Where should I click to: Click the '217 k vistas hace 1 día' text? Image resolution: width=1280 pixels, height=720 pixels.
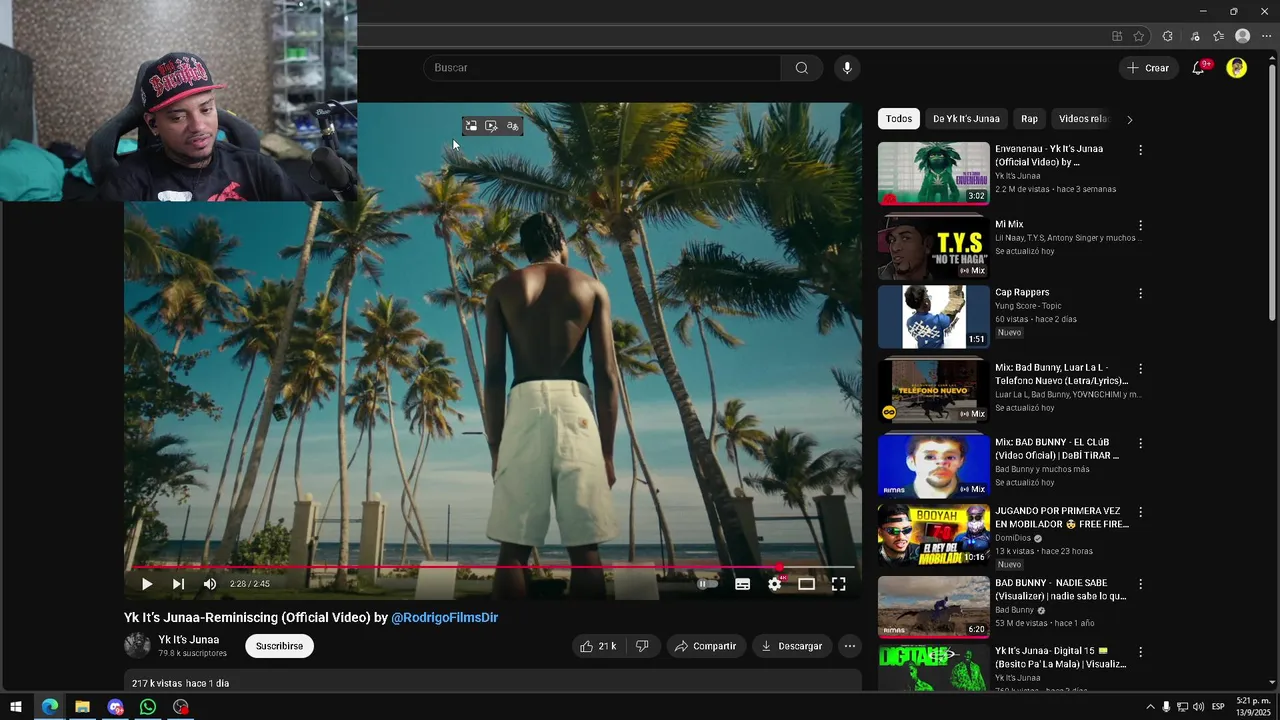pyautogui.click(x=181, y=684)
